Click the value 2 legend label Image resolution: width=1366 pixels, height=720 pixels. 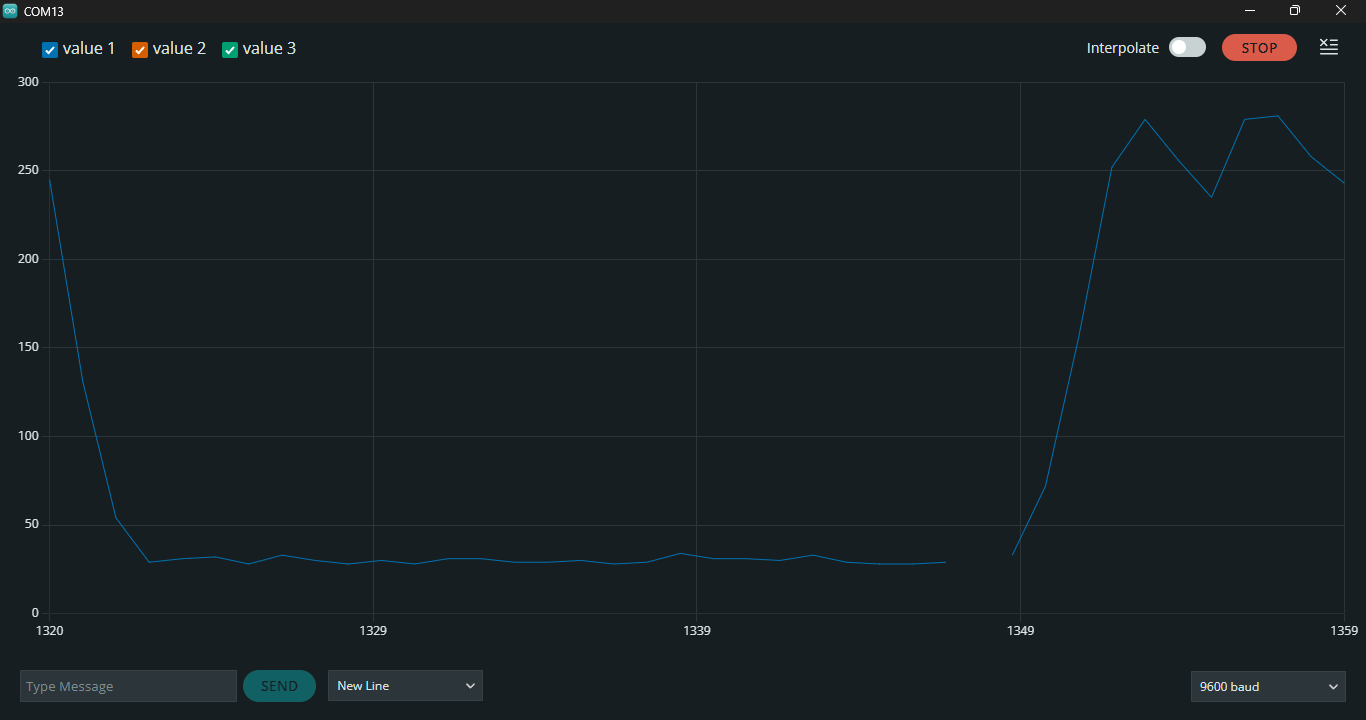[179, 48]
